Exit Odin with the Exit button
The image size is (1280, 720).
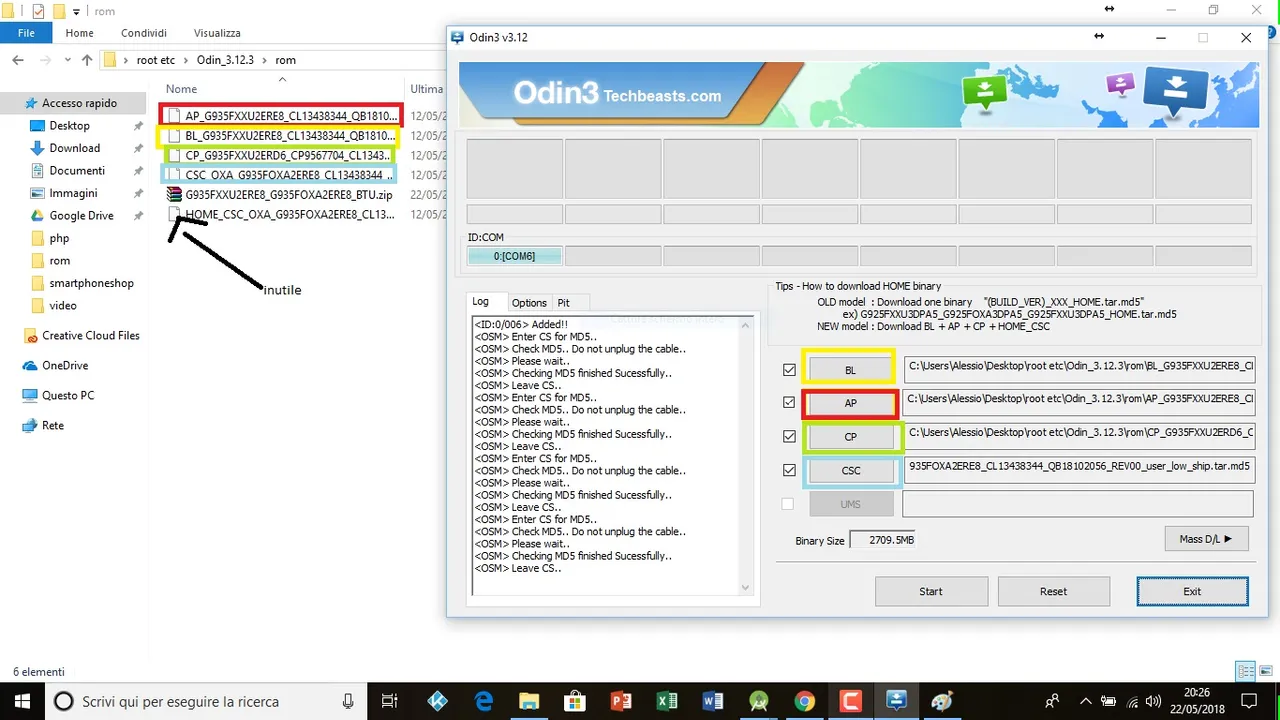(1192, 591)
